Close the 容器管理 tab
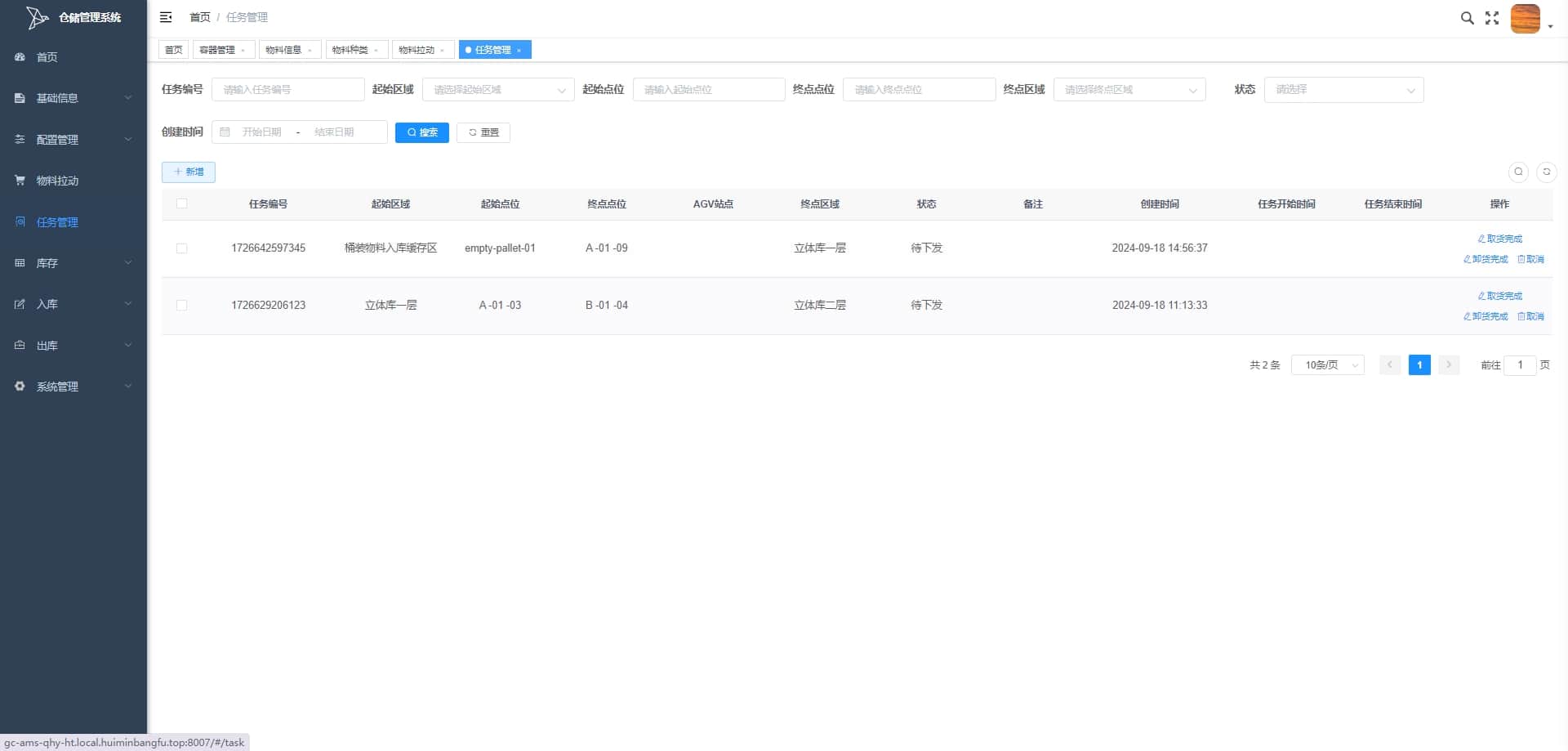 pyautogui.click(x=243, y=51)
